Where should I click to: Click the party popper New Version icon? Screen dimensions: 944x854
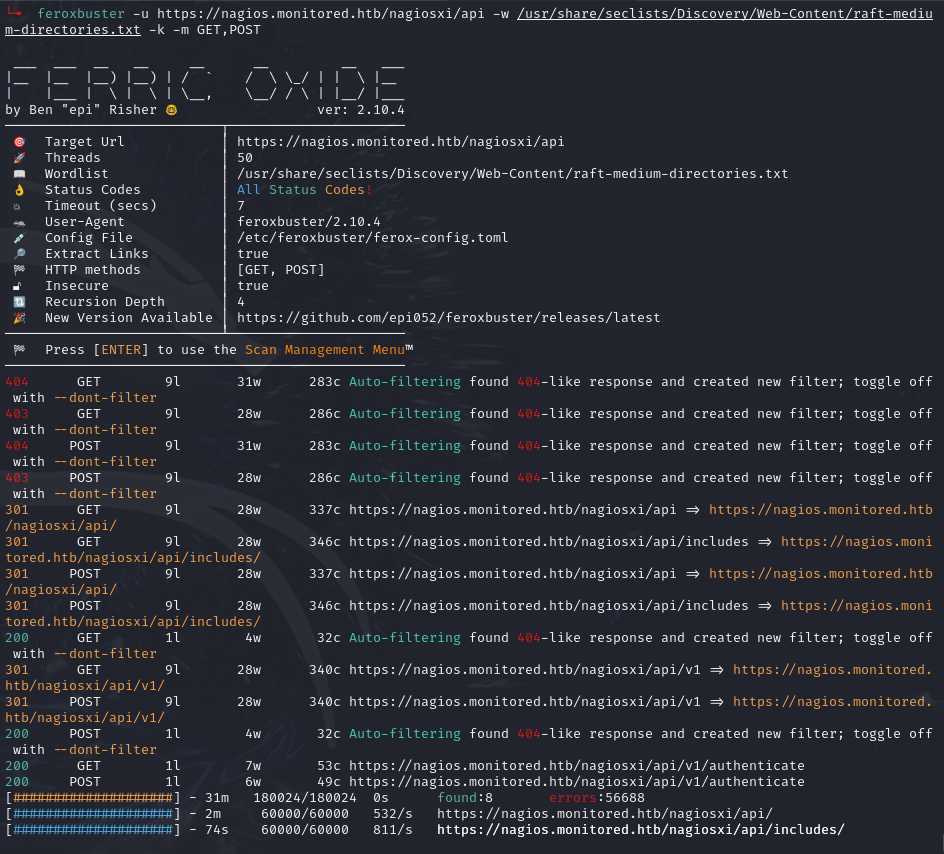pos(18,317)
